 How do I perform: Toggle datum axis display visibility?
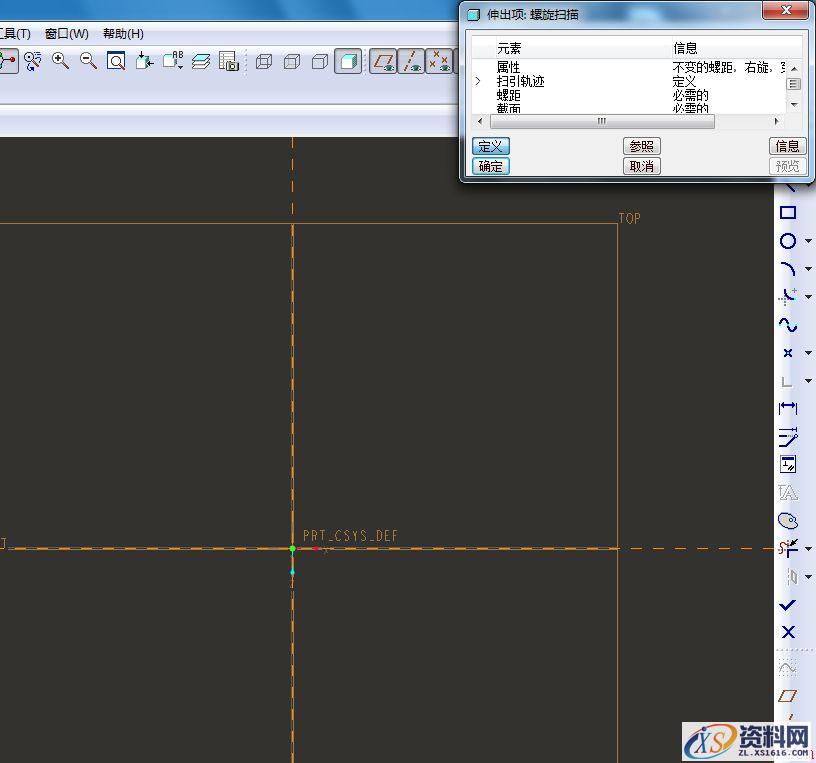click(411, 61)
